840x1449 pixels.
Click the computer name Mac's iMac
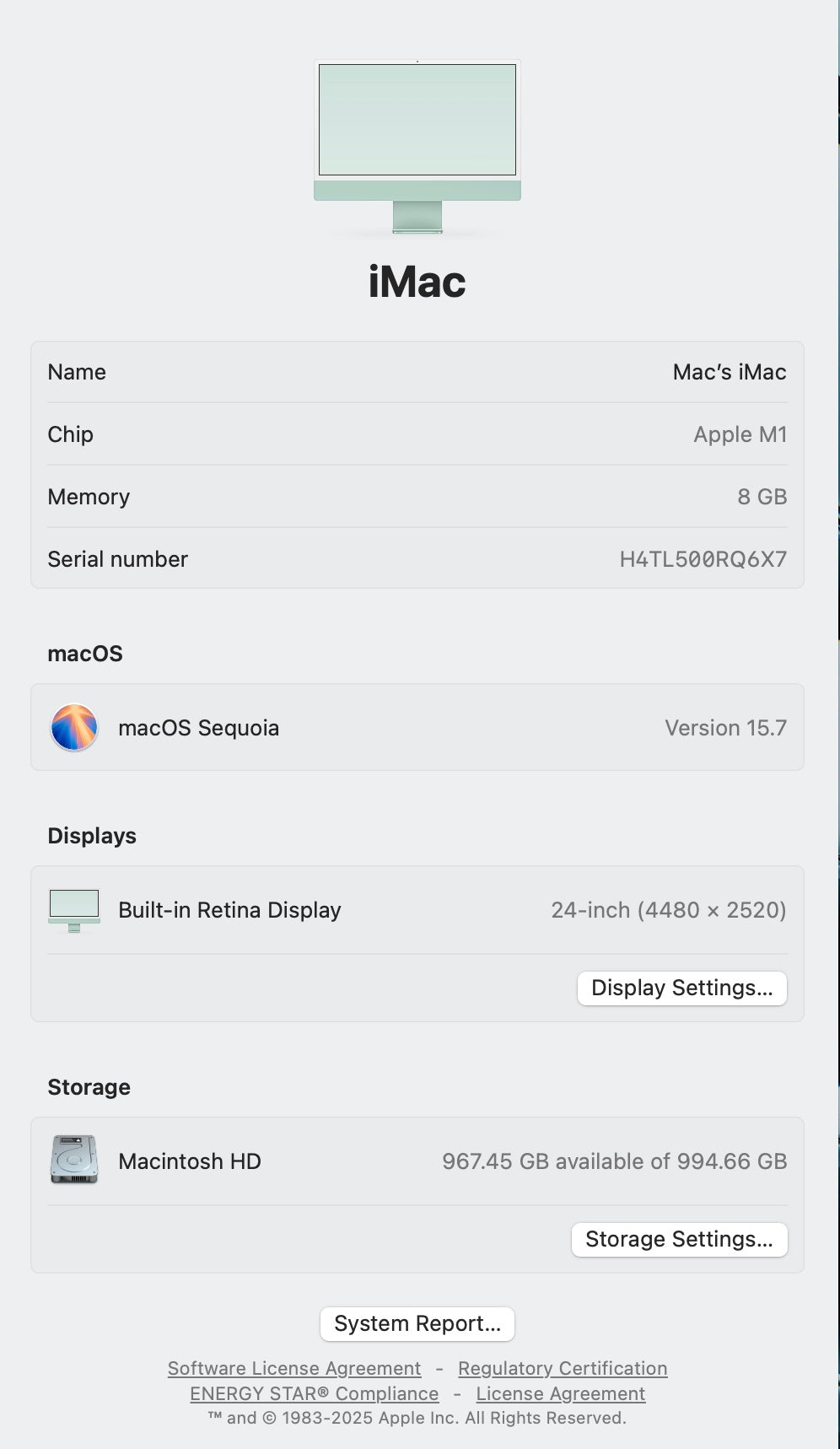729,372
